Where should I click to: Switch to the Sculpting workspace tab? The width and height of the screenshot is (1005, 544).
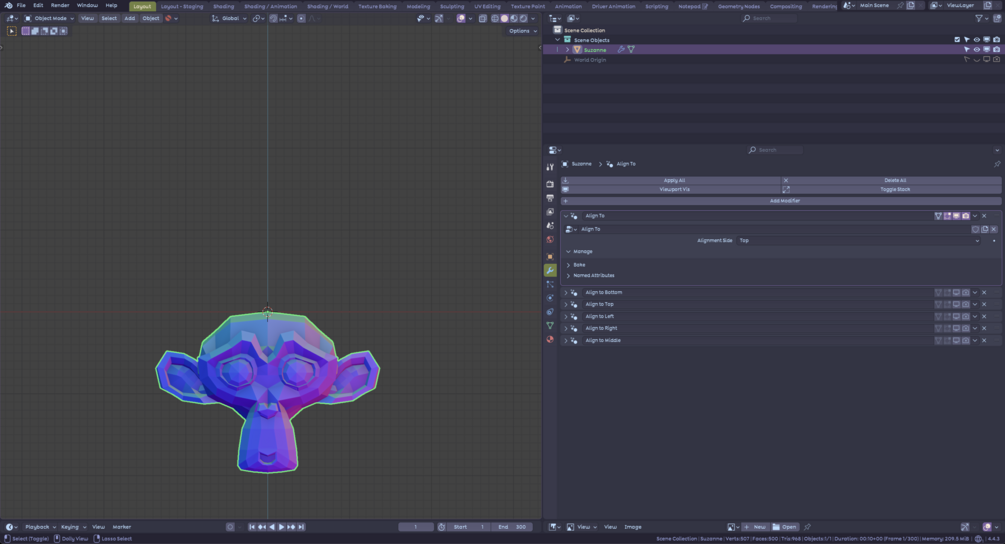(452, 6)
